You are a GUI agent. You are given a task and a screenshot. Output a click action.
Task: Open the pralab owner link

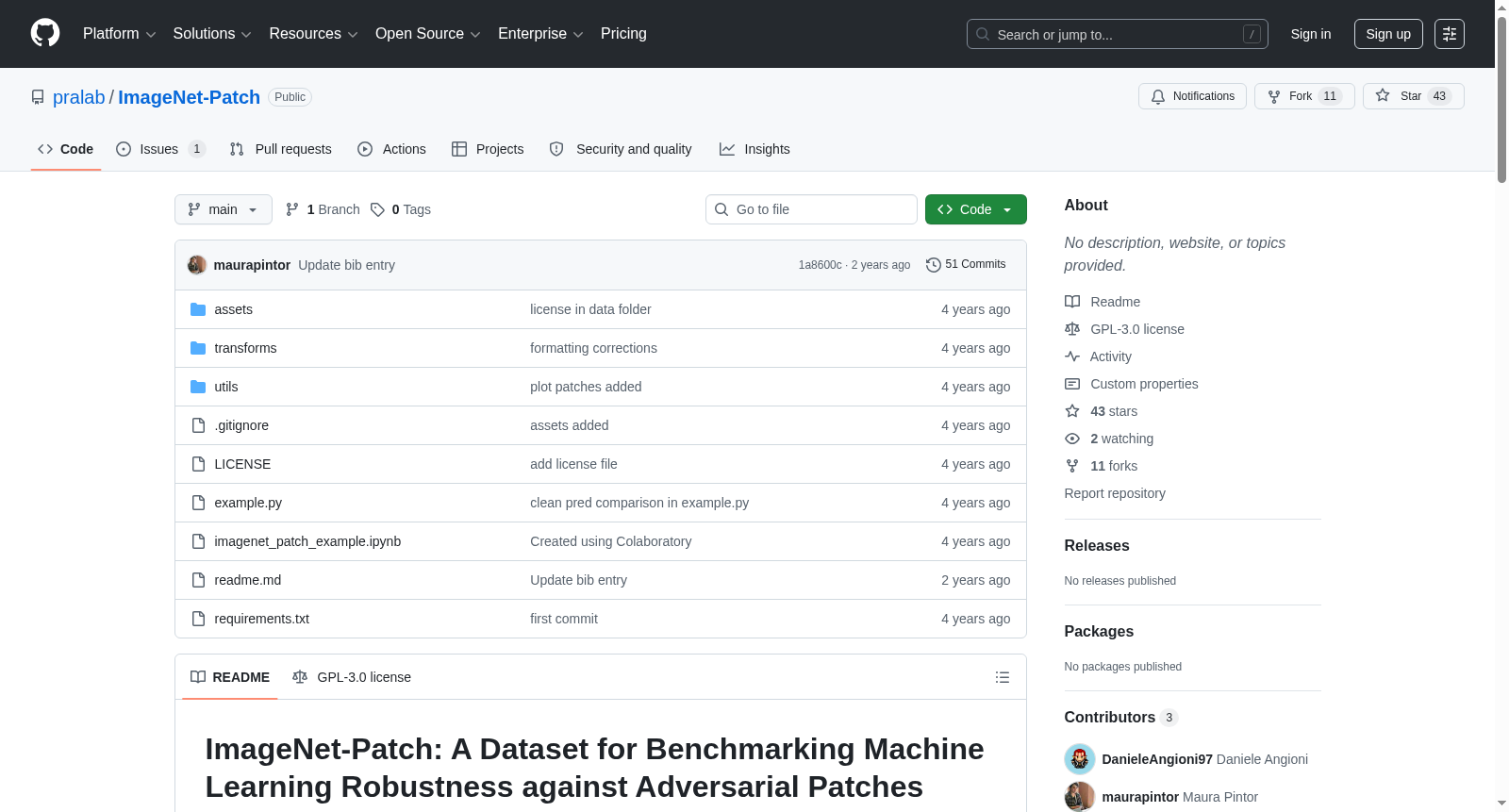[x=79, y=97]
